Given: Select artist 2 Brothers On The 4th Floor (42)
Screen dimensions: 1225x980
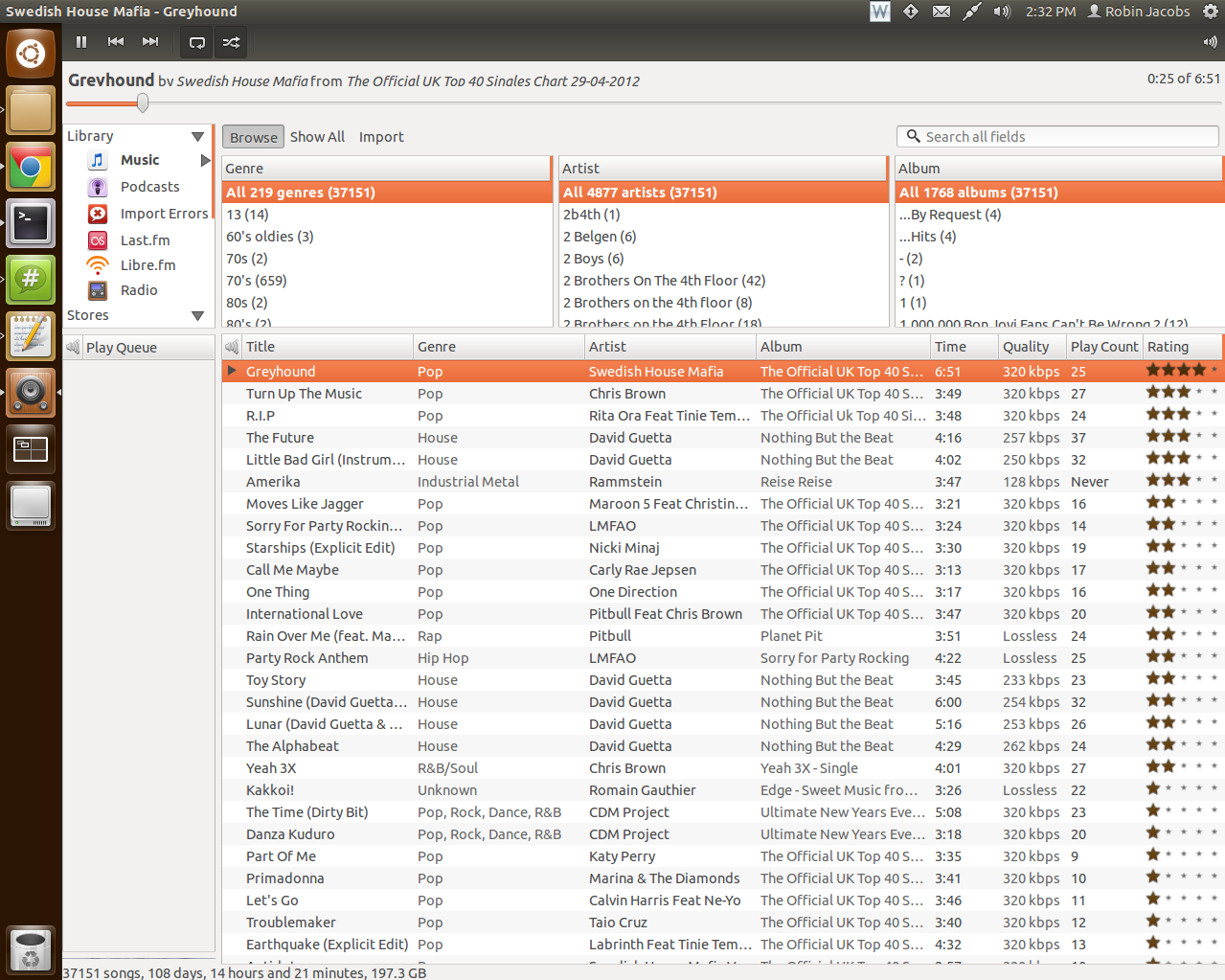Looking at the screenshot, I should click(x=723, y=281).
